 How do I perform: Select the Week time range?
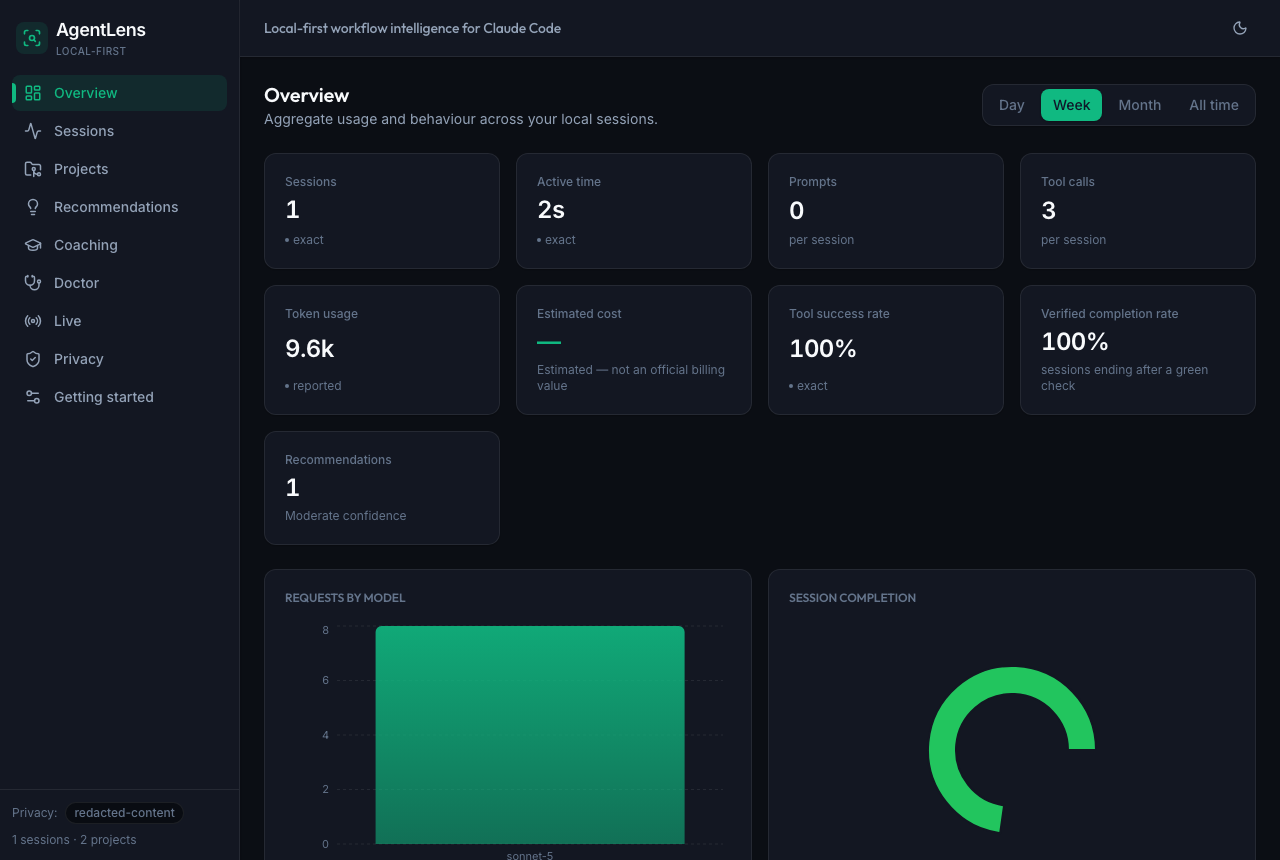pos(1071,105)
